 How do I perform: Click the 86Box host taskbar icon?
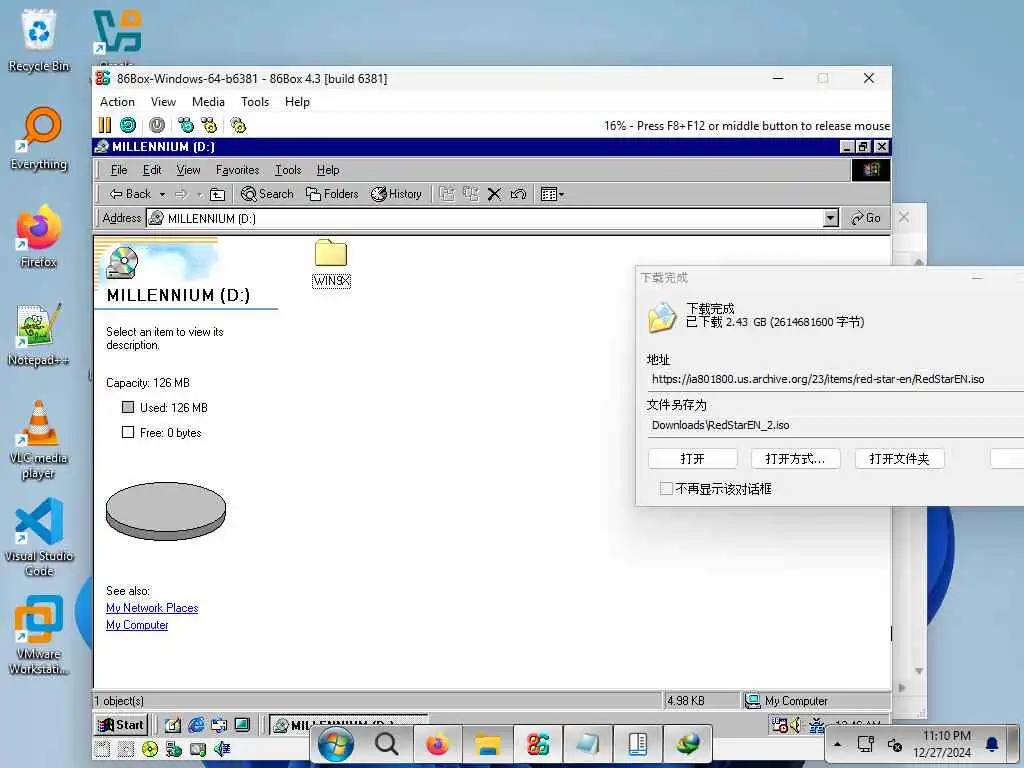[x=537, y=743]
